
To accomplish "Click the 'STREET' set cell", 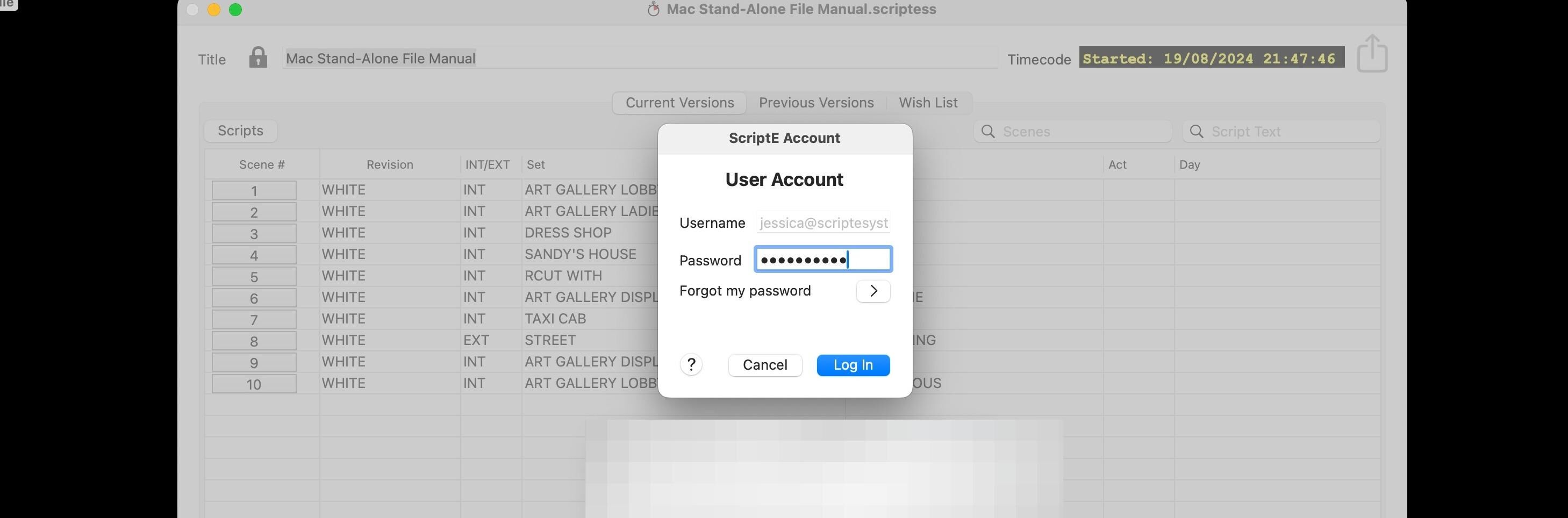I will click(x=550, y=340).
